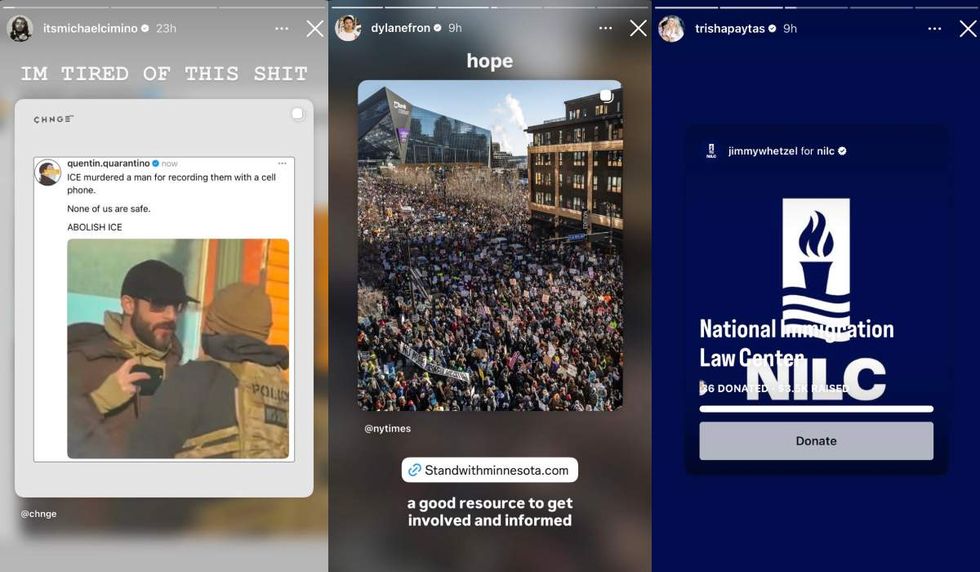Click the NILC fundraiser progress bar
Screen dimensions: 980x572
coord(816,409)
